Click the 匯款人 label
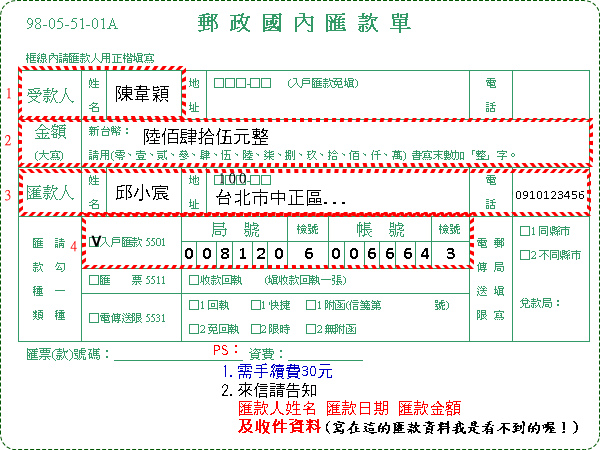This screenshot has width=600, height=450. (50, 192)
